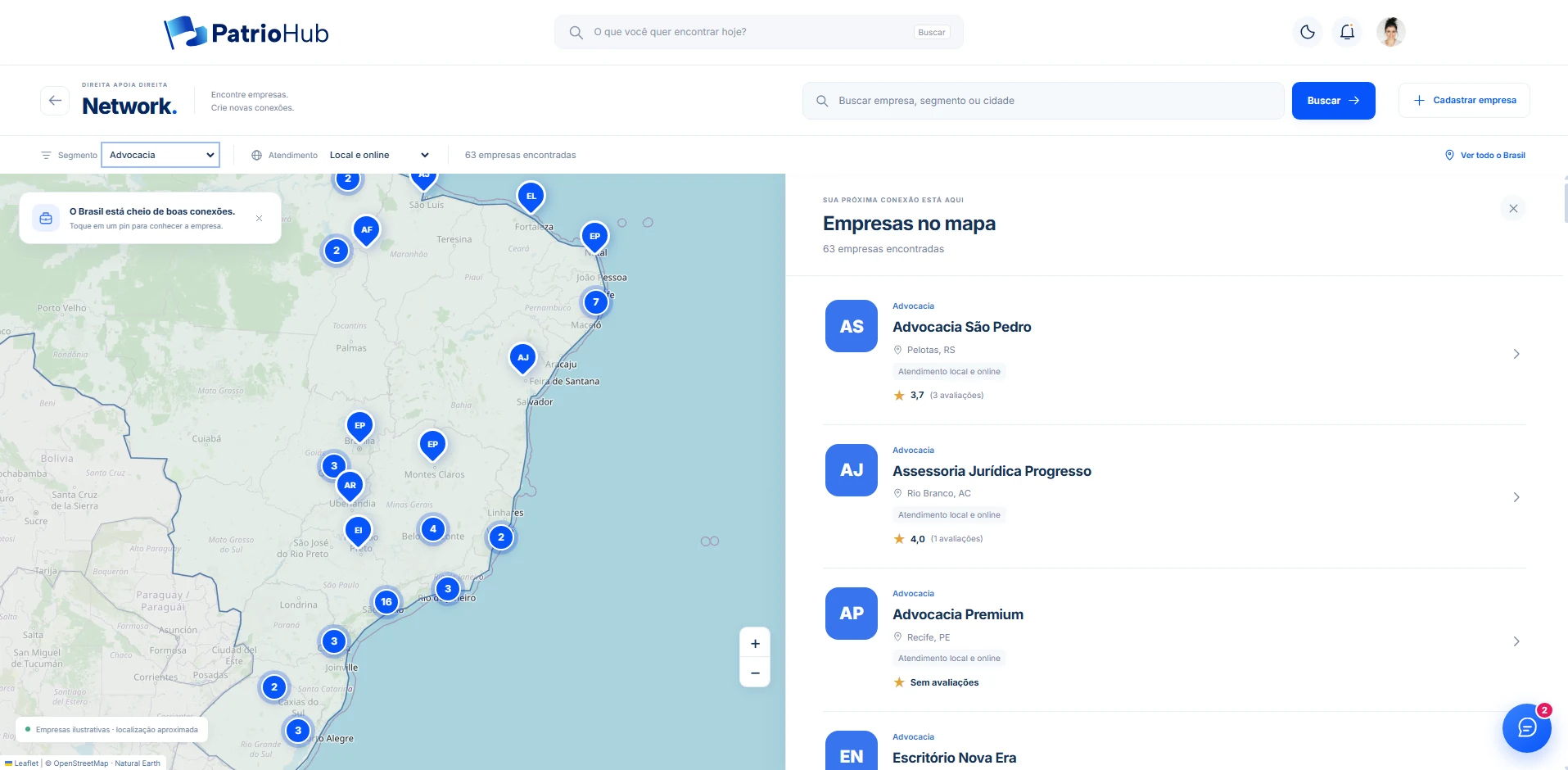This screenshot has height=770, width=1568.
Task: Open the OpenStreetMap attribution link
Action: (x=80, y=763)
